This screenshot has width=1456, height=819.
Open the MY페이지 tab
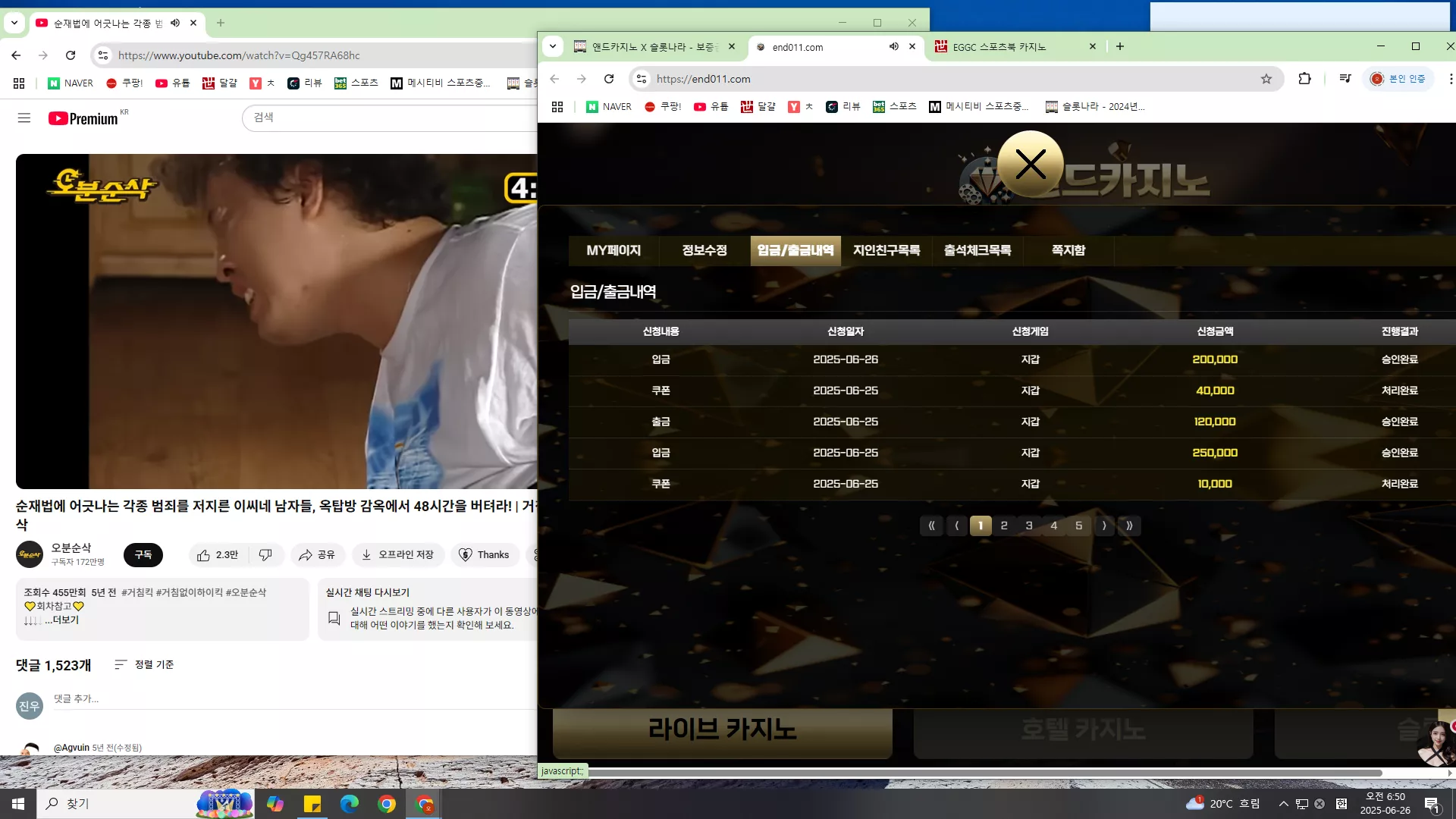pos(613,250)
